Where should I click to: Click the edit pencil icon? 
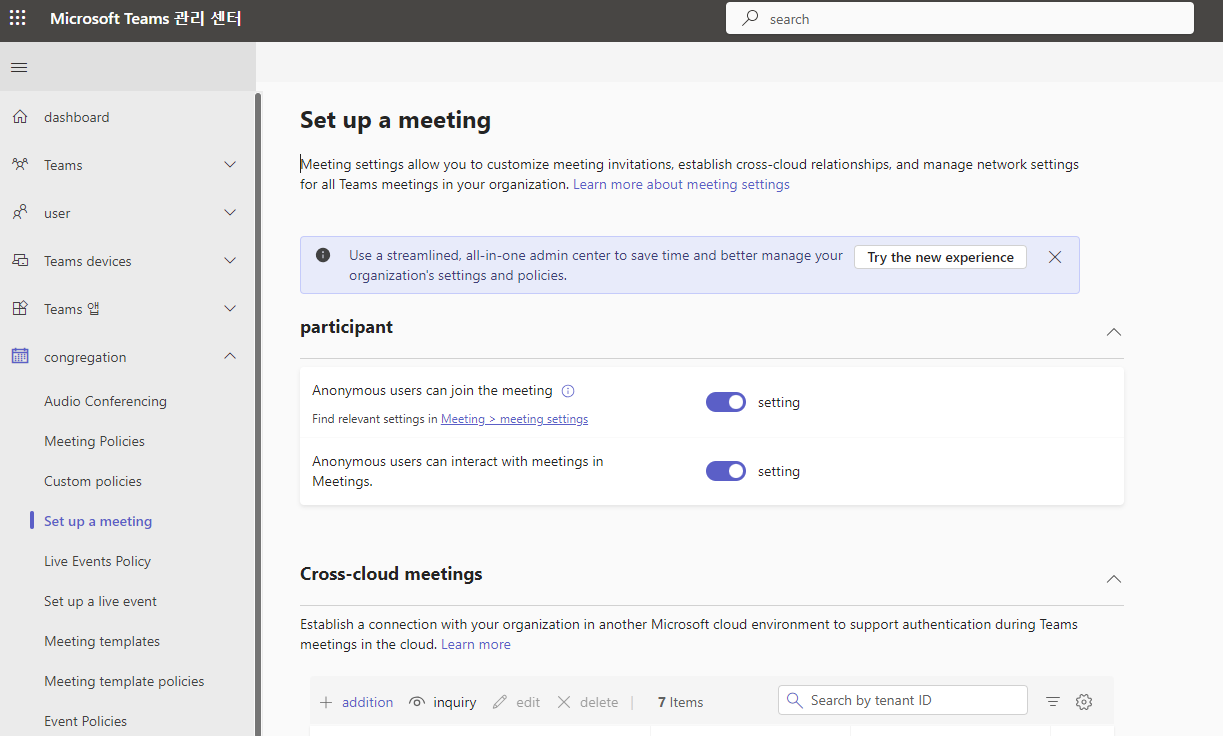pyautogui.click(x=500, y=702)
